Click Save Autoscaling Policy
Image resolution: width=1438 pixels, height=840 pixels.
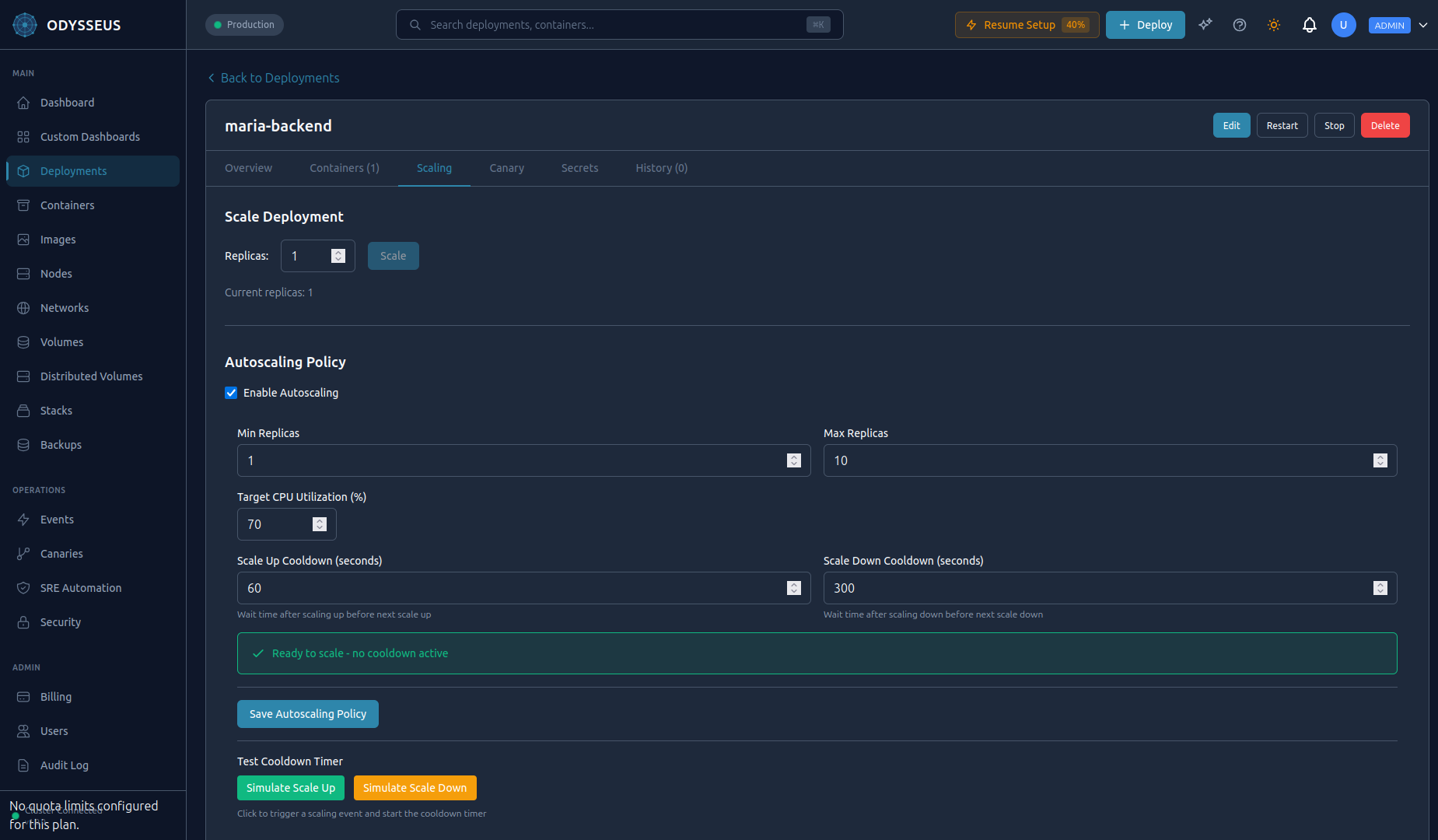click(x=307, y=713)
